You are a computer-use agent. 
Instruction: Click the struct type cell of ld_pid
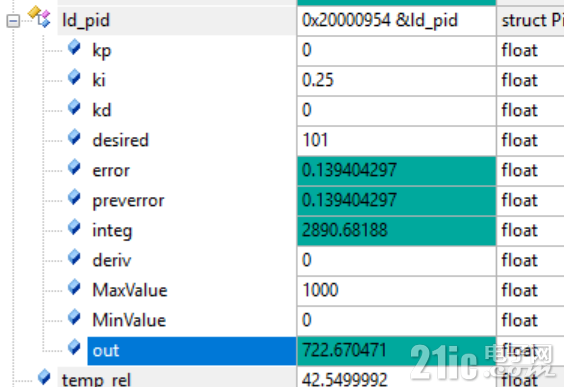tap(532, 21)
